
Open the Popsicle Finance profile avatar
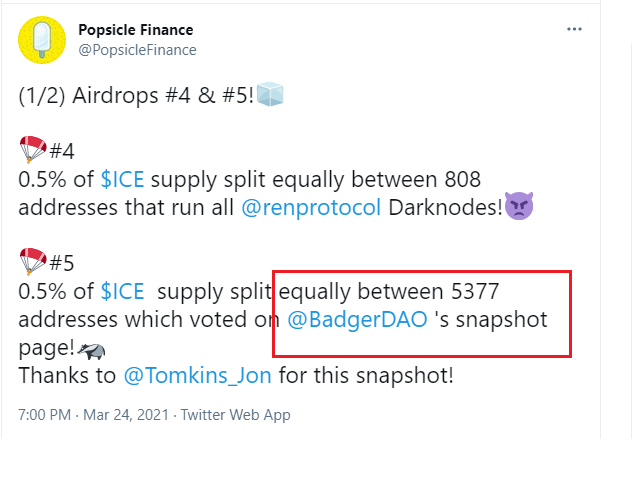click(x=39, y=40)
